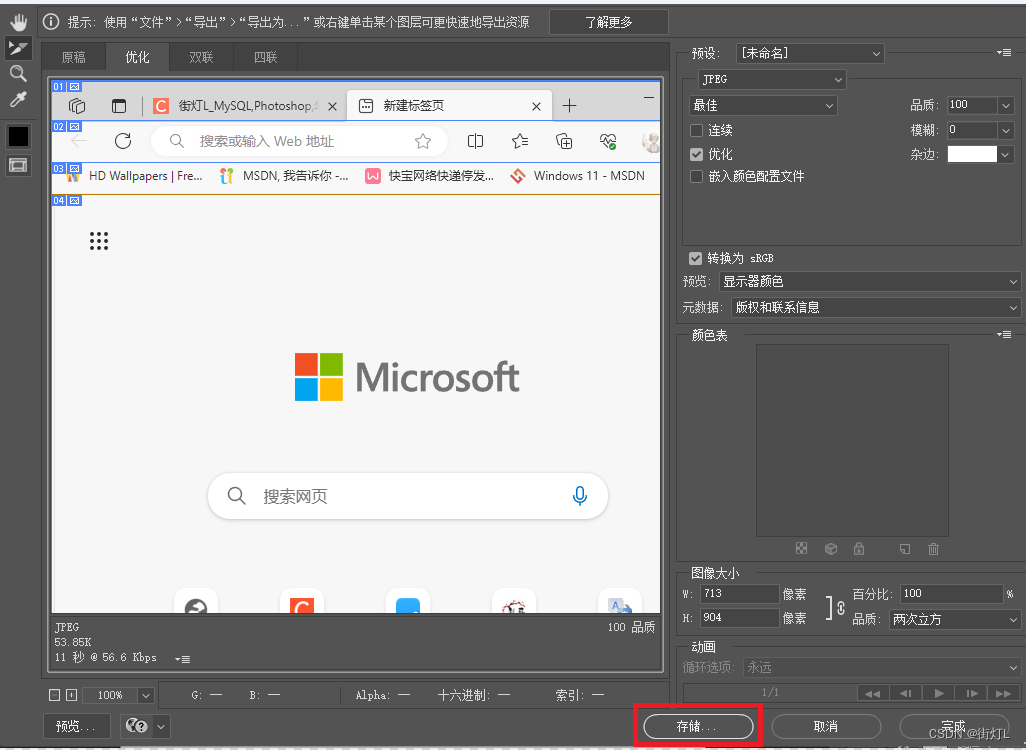This screenshot has width=1026, height=750.
Task: Open the black eyedropper color swatch
Action: click(x=18, y=136)
